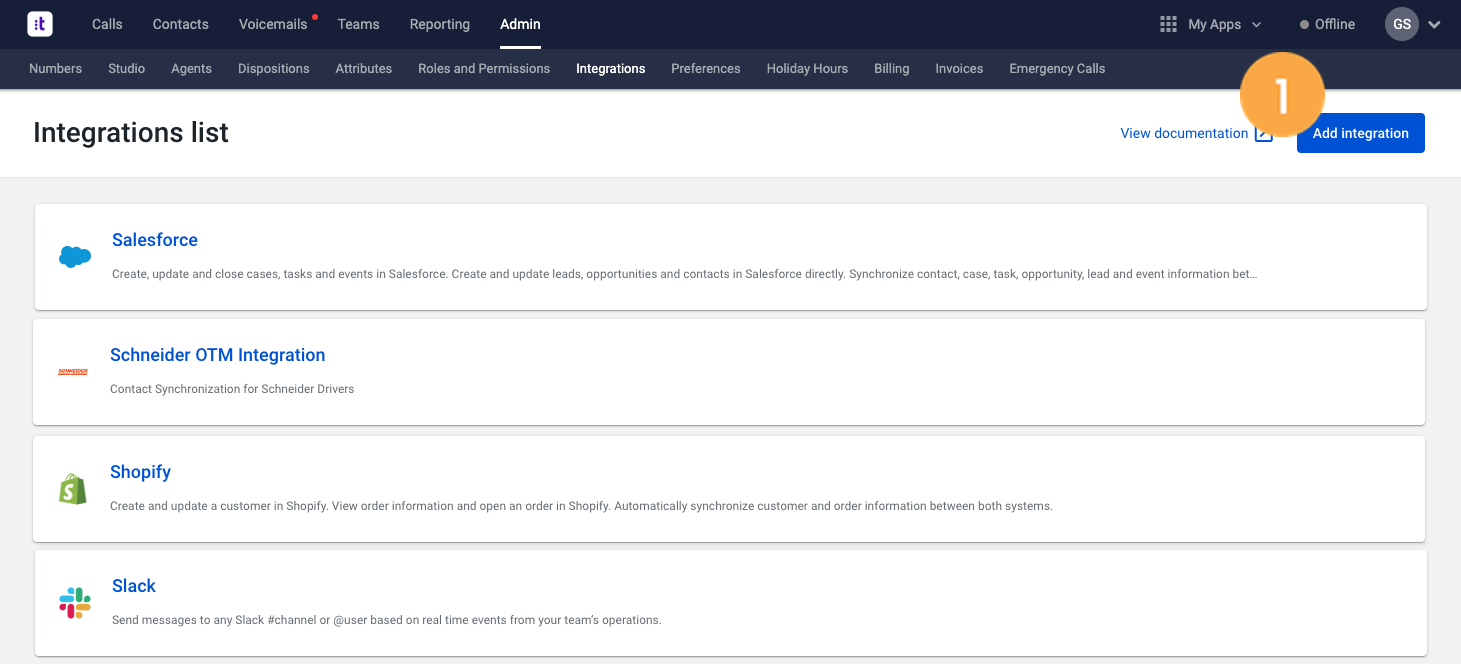Viewport: 1461px width, 664px height.
Task: Open the My Apps grid icon
Action: (1168, 24)
